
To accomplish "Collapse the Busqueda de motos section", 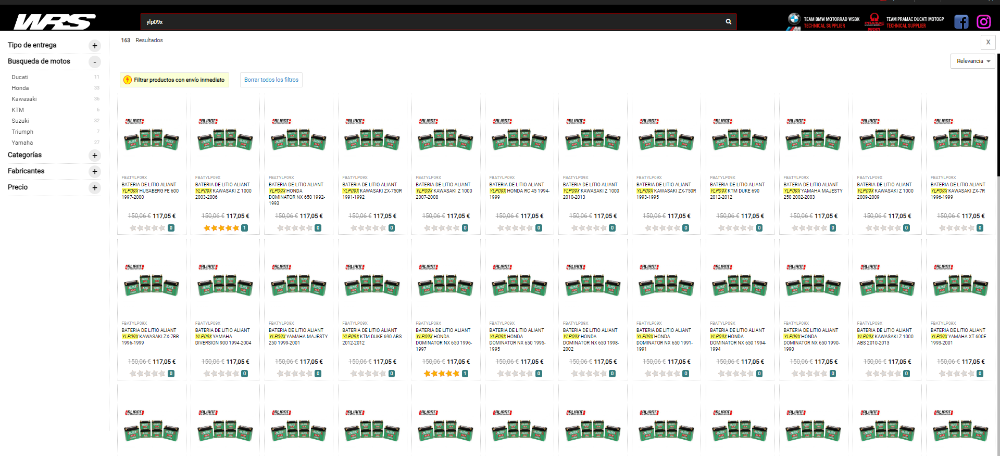I will tap(95, 61).
